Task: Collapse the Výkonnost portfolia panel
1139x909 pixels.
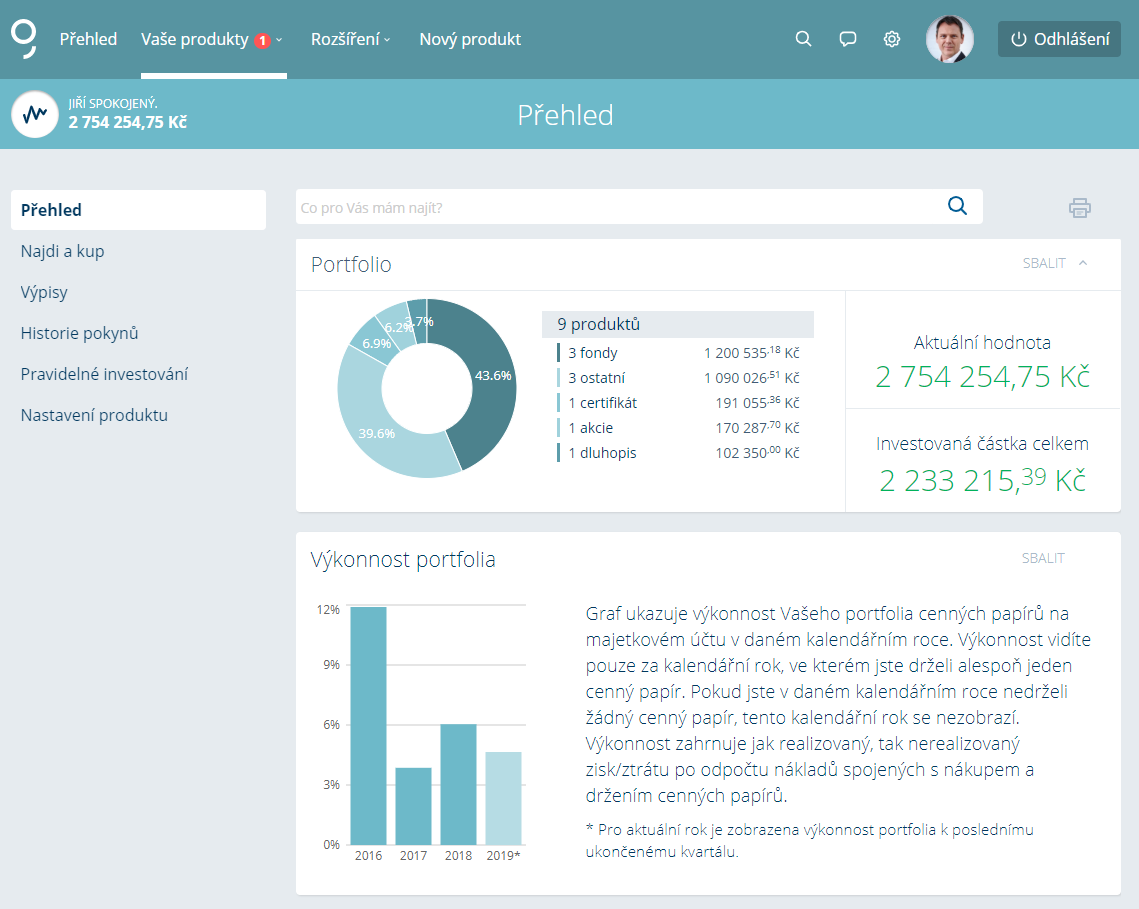Action: (1043, 558)
